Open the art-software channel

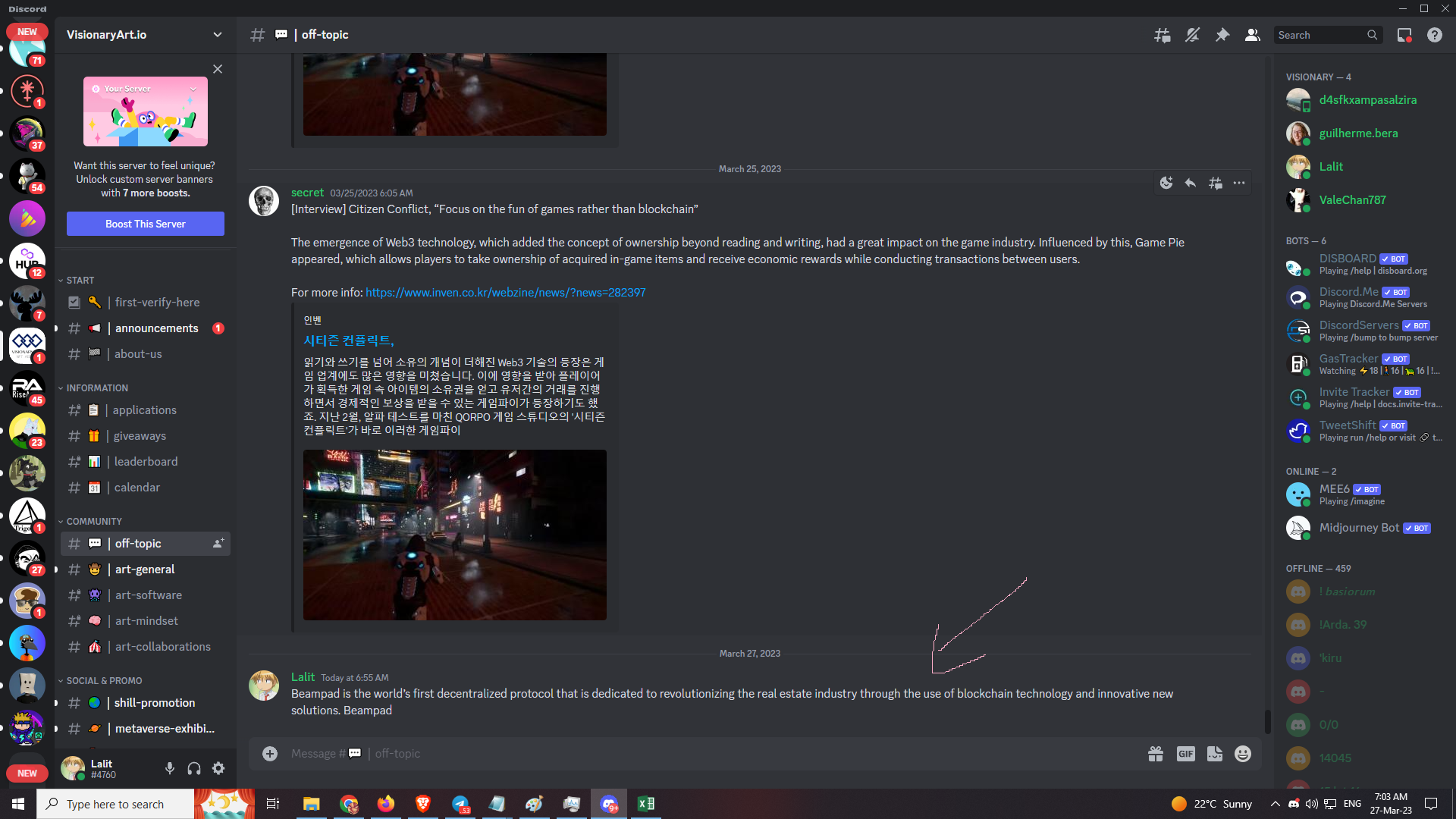pyautogui.click(x=146, y=595)
